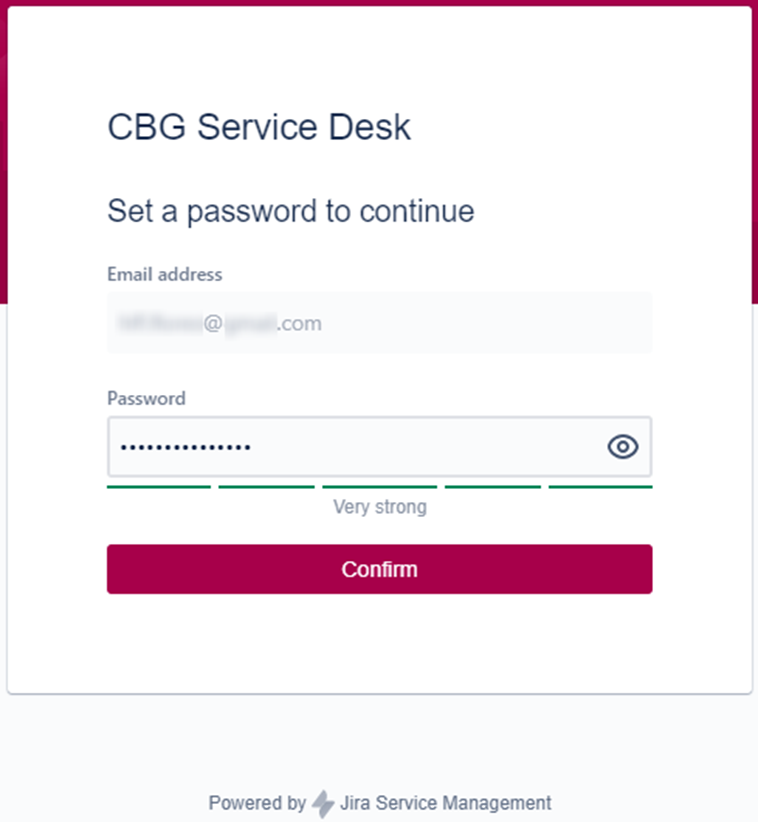Confirm the new password
Viewport: 758px width, 822px height.
(x=380, y=569)
